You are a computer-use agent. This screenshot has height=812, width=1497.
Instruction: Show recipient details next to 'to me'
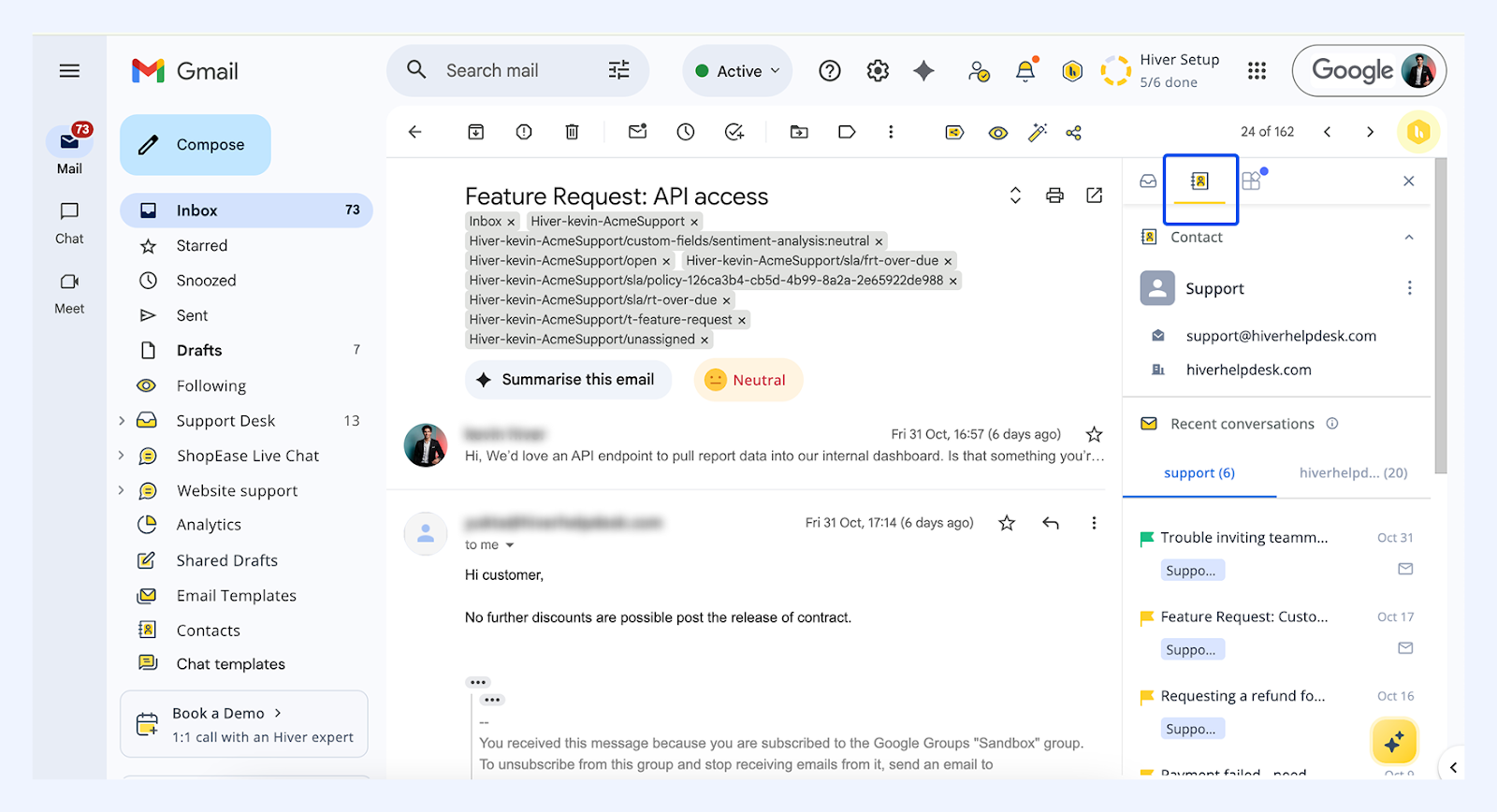pos(510,545)
